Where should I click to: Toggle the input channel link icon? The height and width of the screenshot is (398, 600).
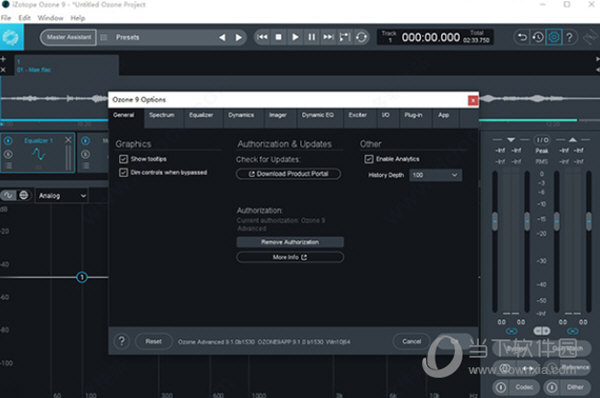pyautogui.click(x=511, y=331)
